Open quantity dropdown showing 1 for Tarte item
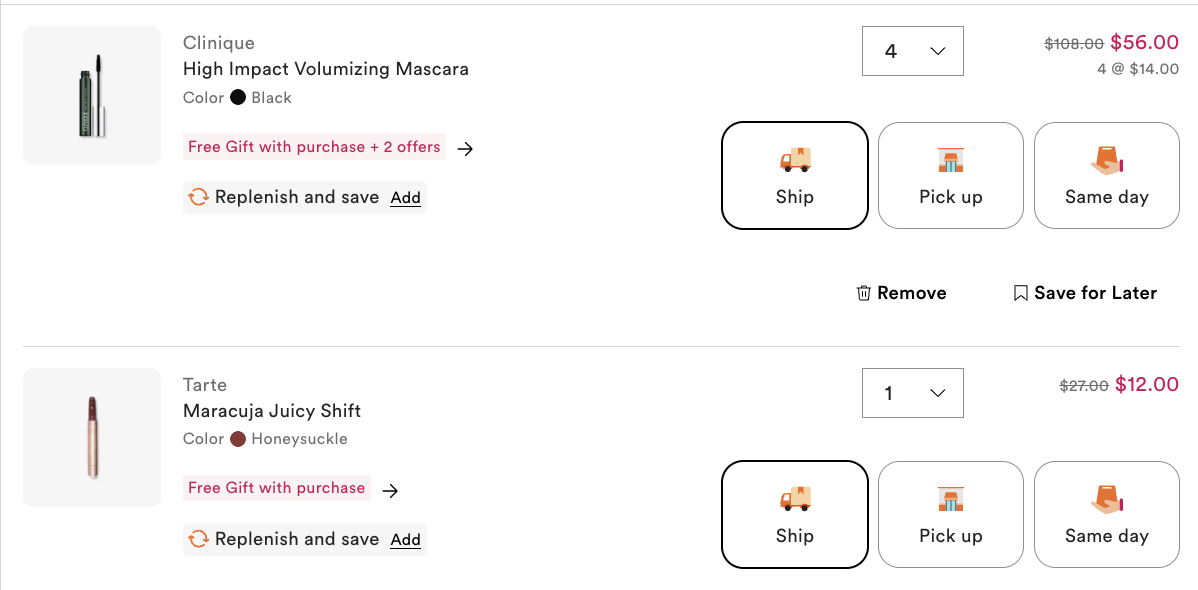The height and width of the screenshot is (590, 1198). pyautogui.click(x=912, y=393)
